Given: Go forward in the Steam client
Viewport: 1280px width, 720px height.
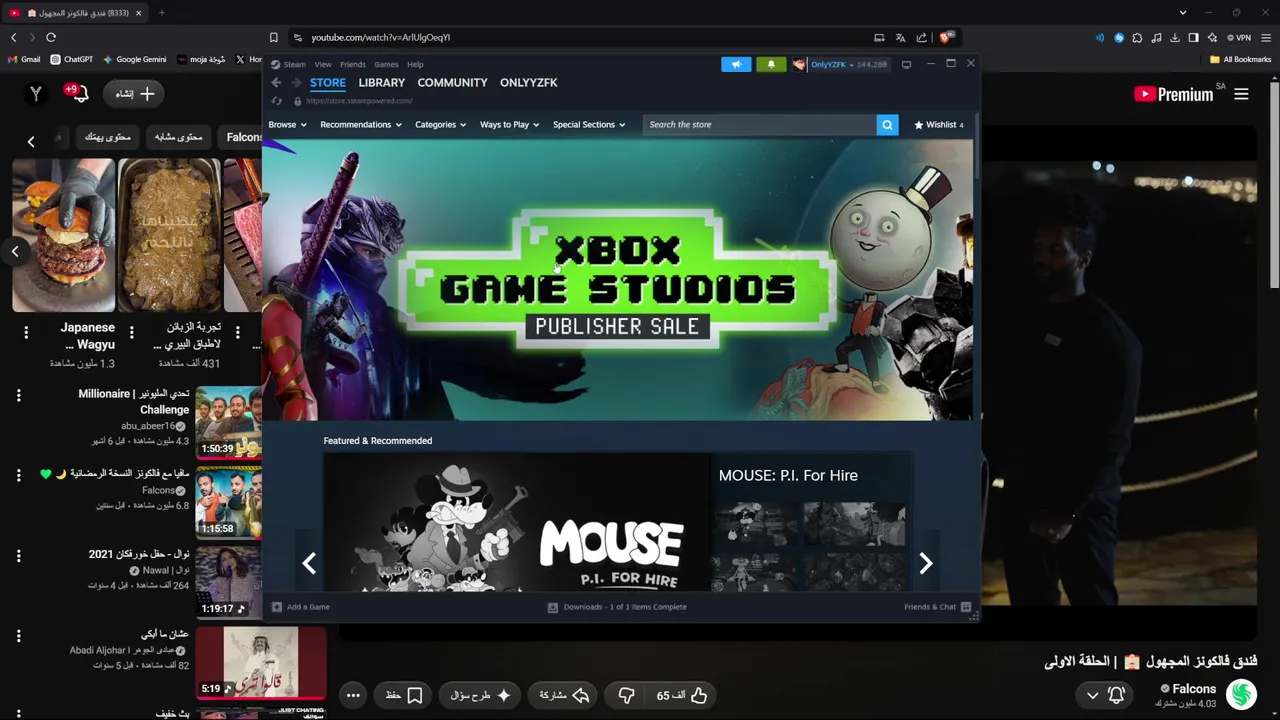Looking at the screenshot, I should pos(294,83).
